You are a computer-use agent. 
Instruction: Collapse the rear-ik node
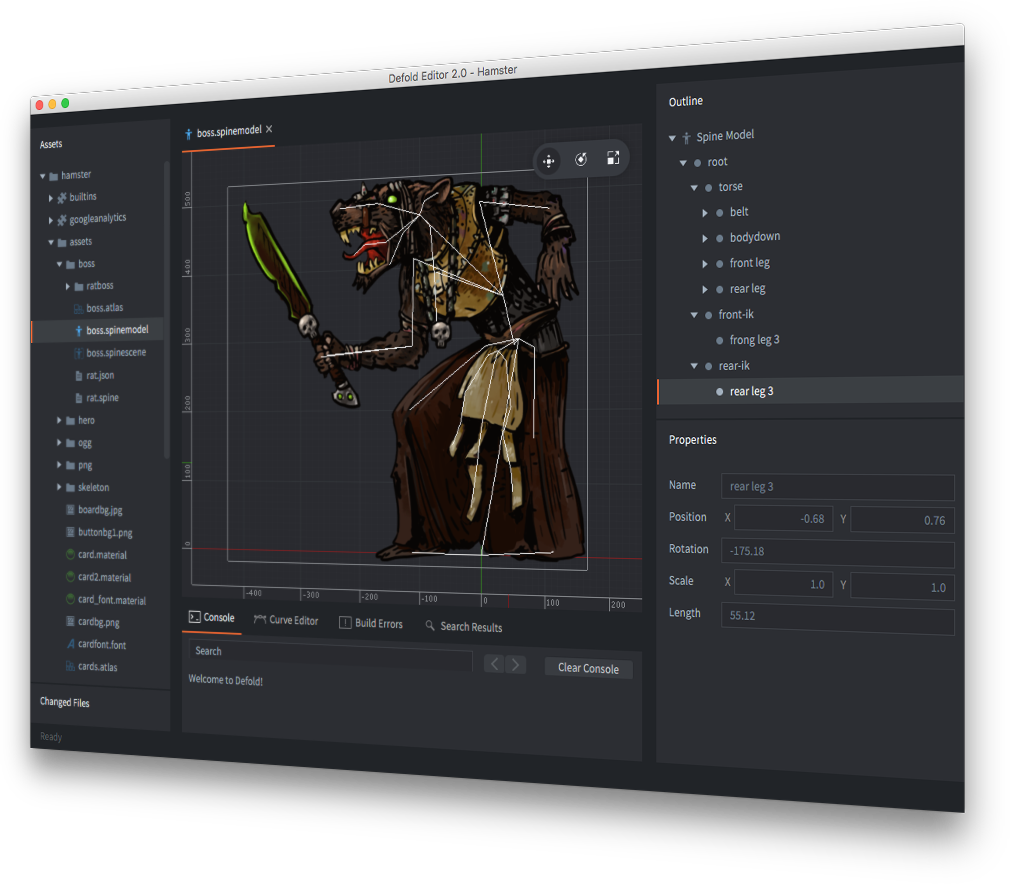tap(694, 366)
